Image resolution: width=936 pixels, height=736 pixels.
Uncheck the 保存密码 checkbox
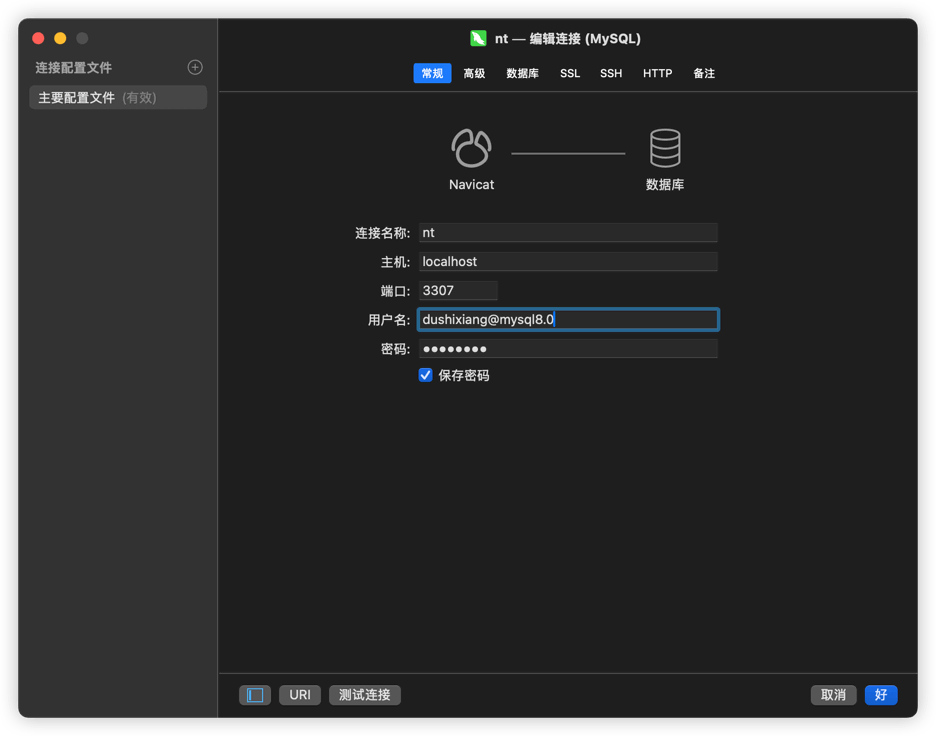425,375
